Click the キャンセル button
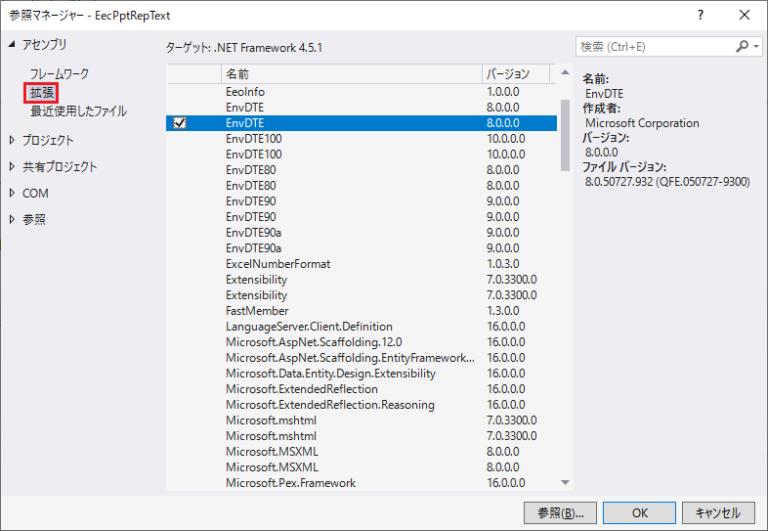The width and height of the screenshot is (768, 531). pyautogui.click(x=718, y=513)
